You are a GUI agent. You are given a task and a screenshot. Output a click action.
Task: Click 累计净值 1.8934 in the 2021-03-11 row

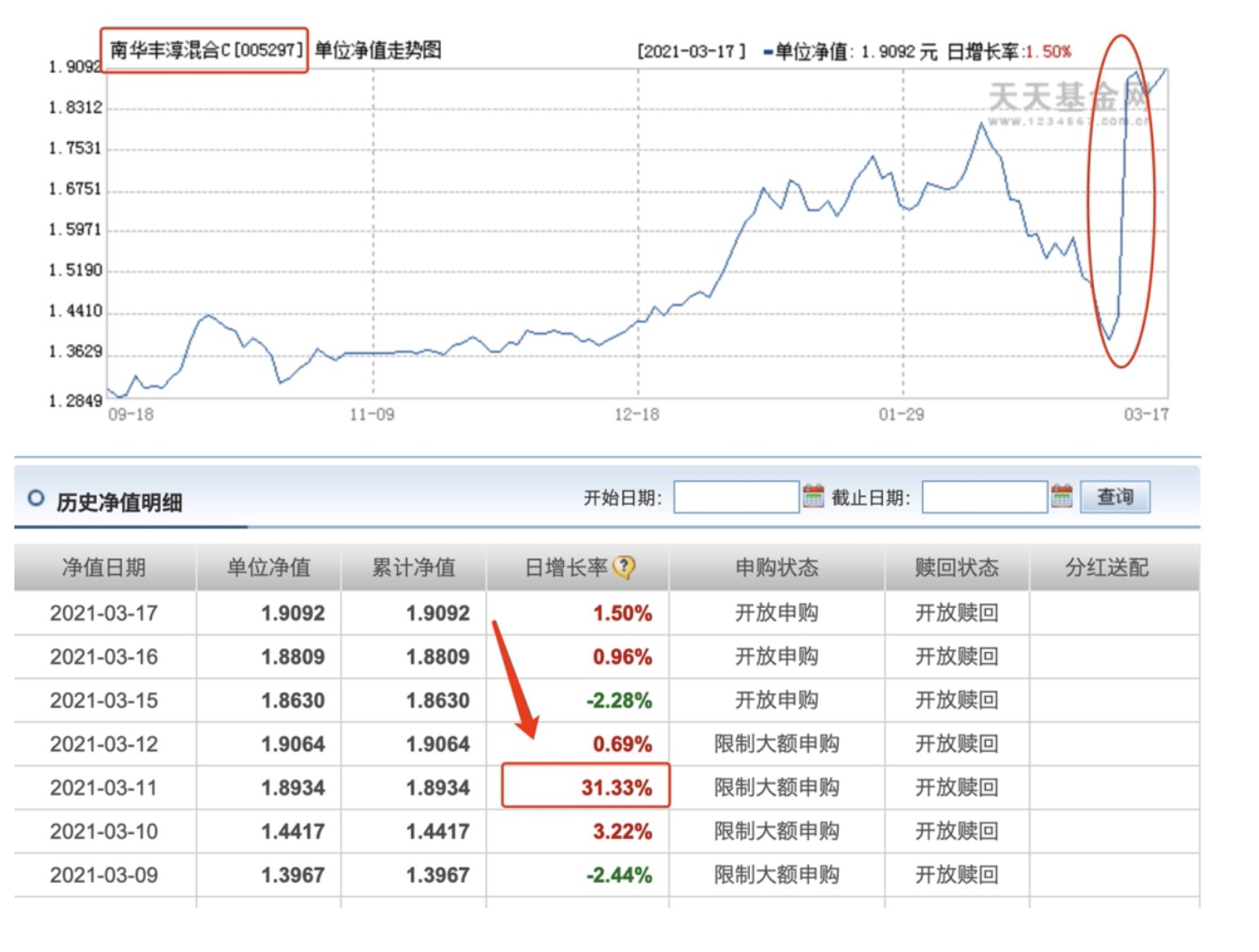437,788
